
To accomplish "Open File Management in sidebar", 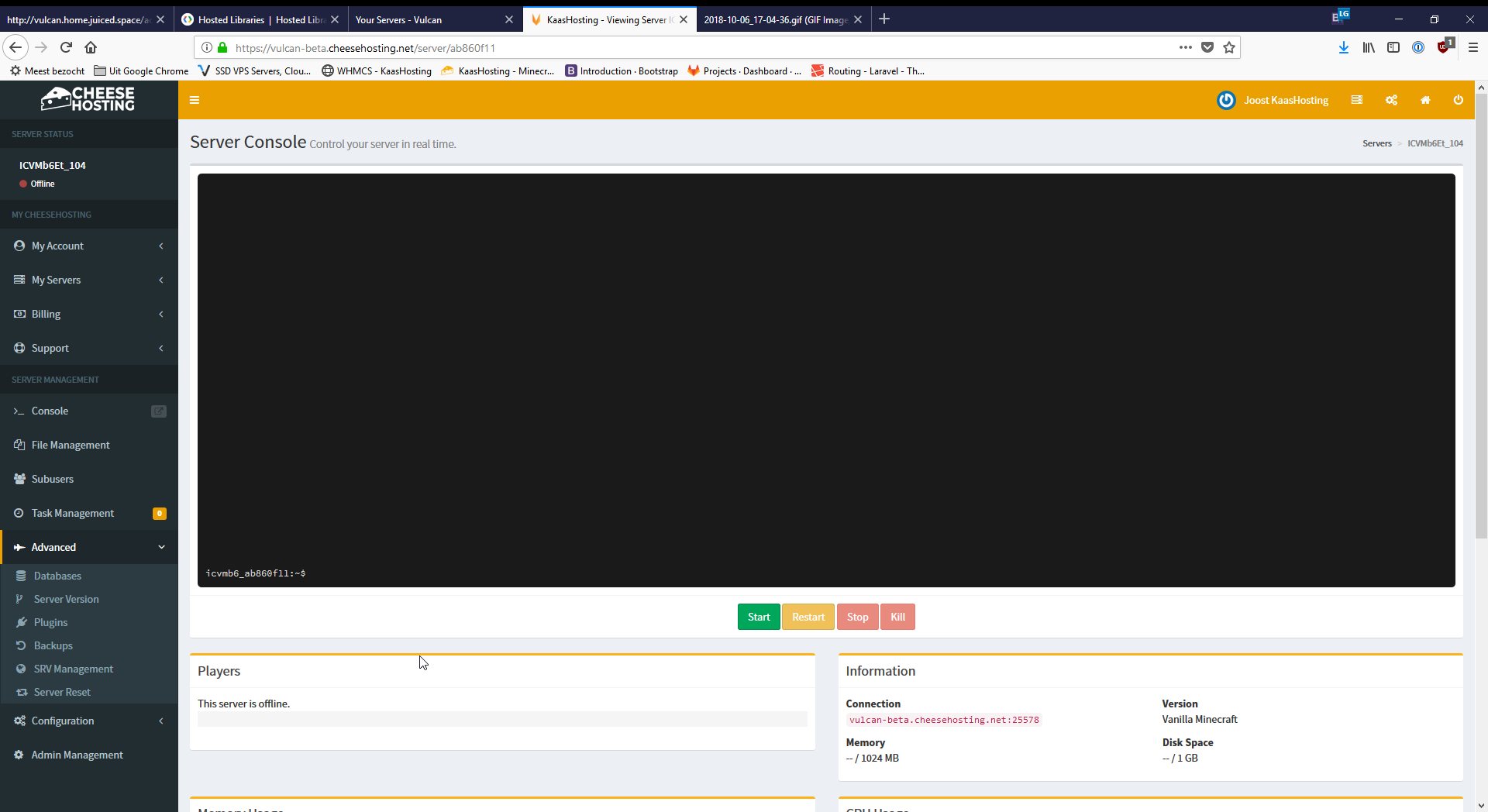I will point(71,445).
